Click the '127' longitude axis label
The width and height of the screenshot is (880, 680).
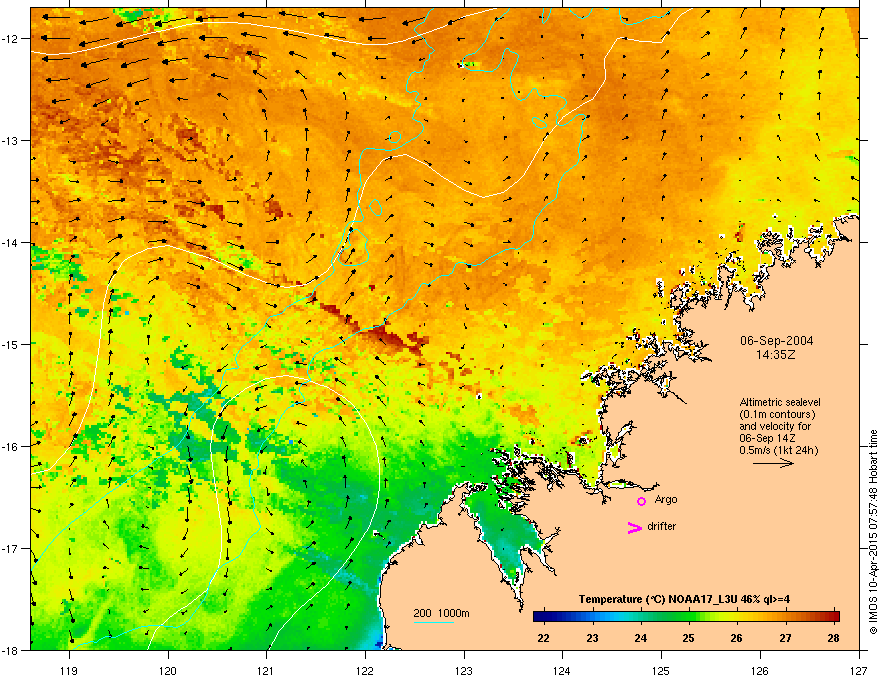[x=859, y=670]
